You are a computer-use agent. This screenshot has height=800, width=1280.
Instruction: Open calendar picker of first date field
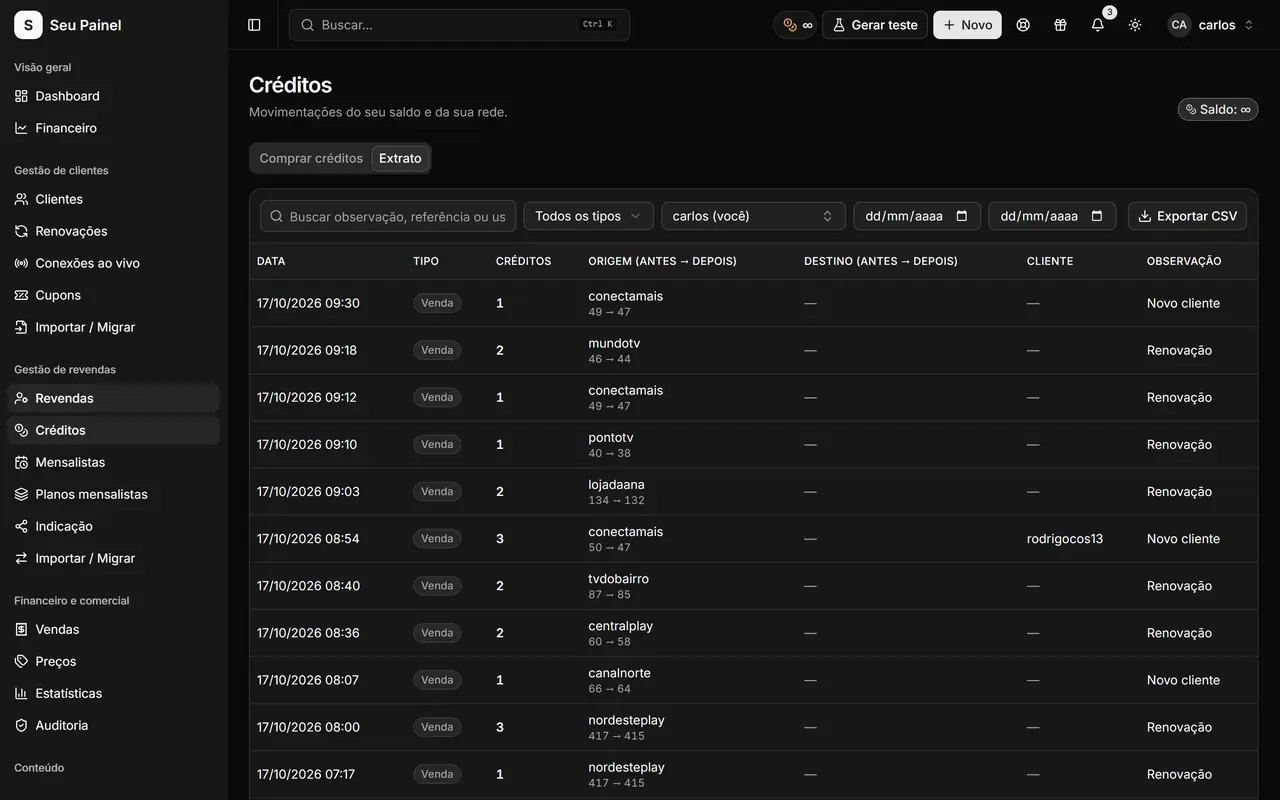pos(962,216)
